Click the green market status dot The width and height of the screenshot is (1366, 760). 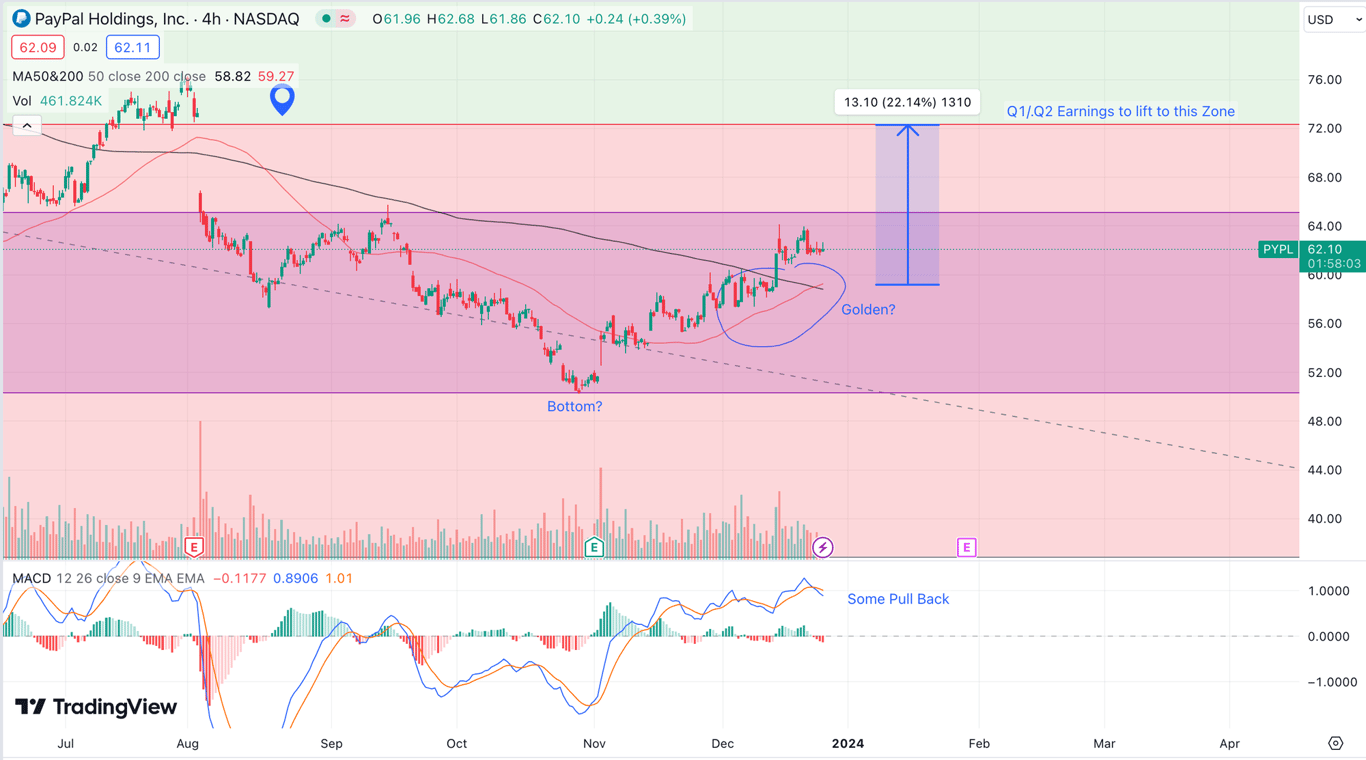point(326,19)
